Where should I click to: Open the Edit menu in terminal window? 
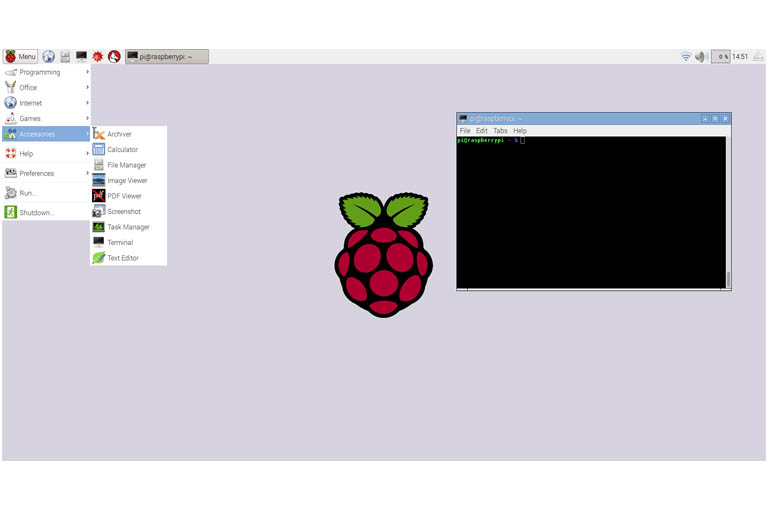tap(481, 131)
